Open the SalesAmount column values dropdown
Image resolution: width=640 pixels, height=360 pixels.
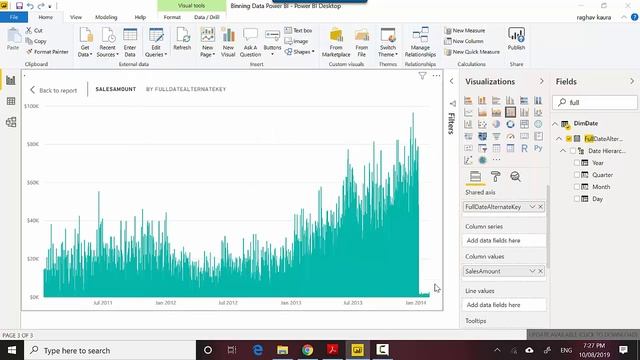click(x=532, y=271)
